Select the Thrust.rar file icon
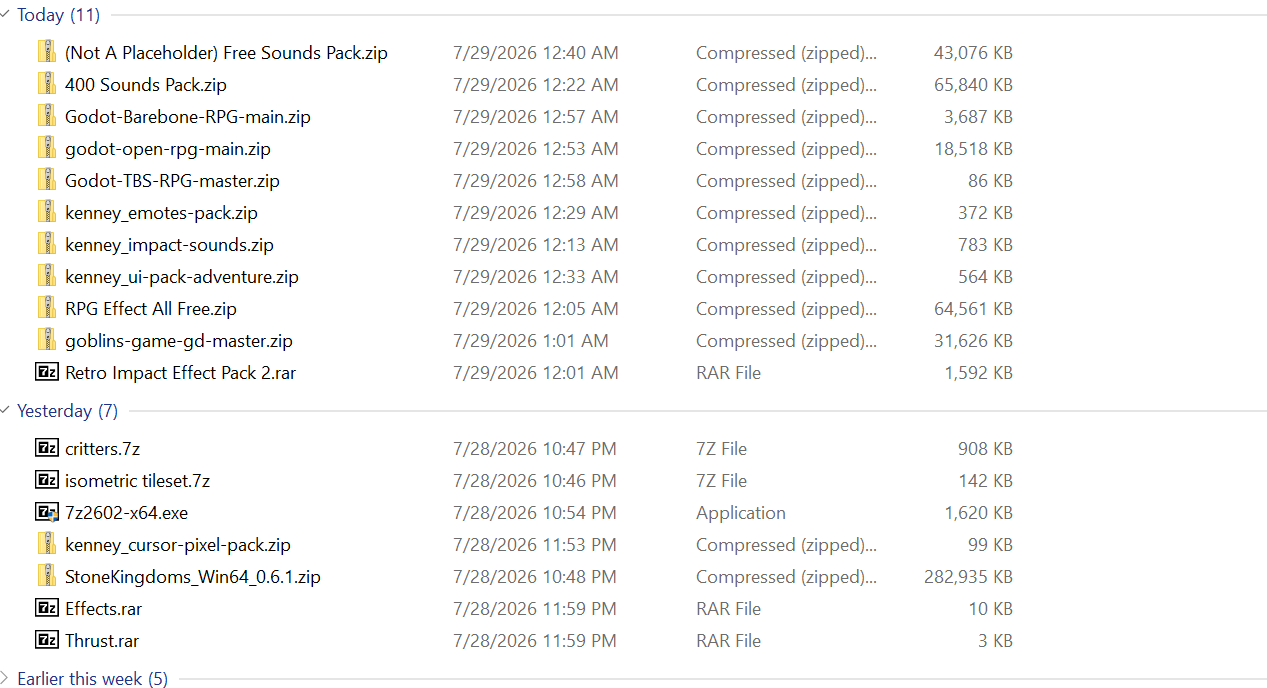1267x688 pixels. coord(47,640)
